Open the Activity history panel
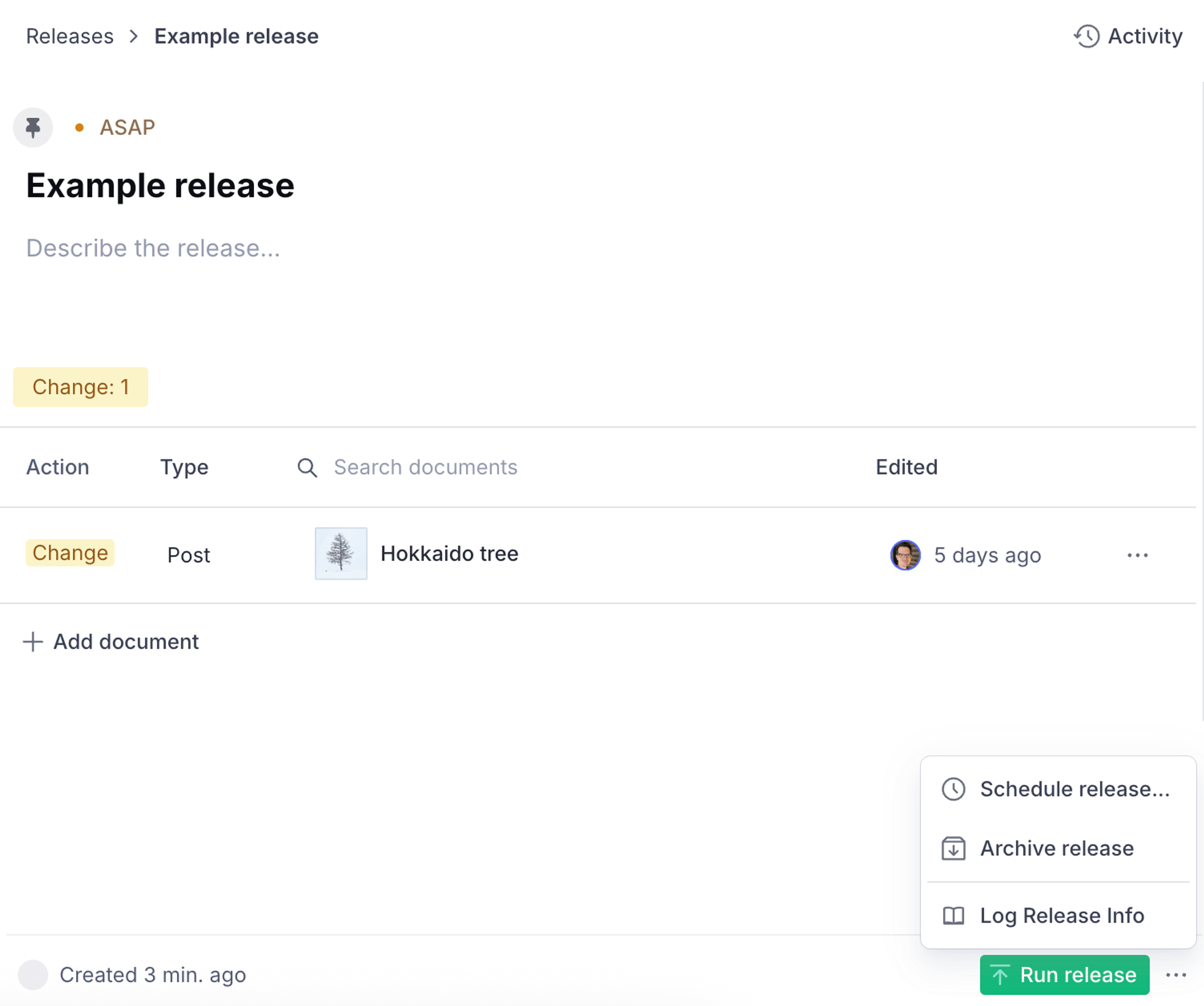1204x1006 pixels. point(1127,36)
